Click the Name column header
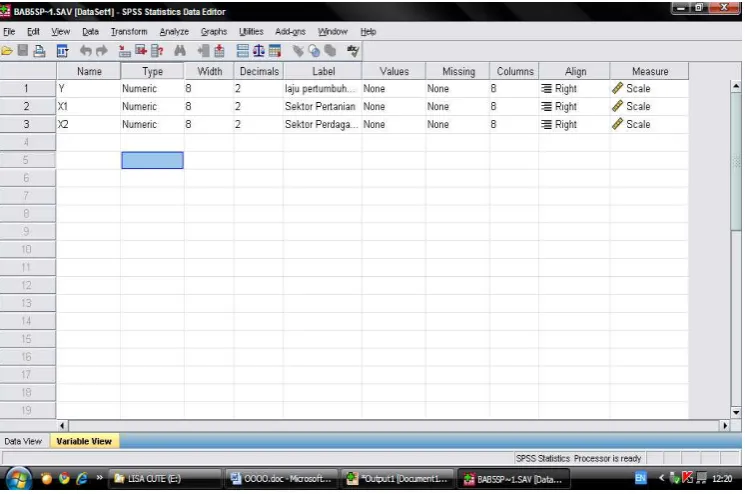This screenshot has width=745, height=494. tap(89, 71)
